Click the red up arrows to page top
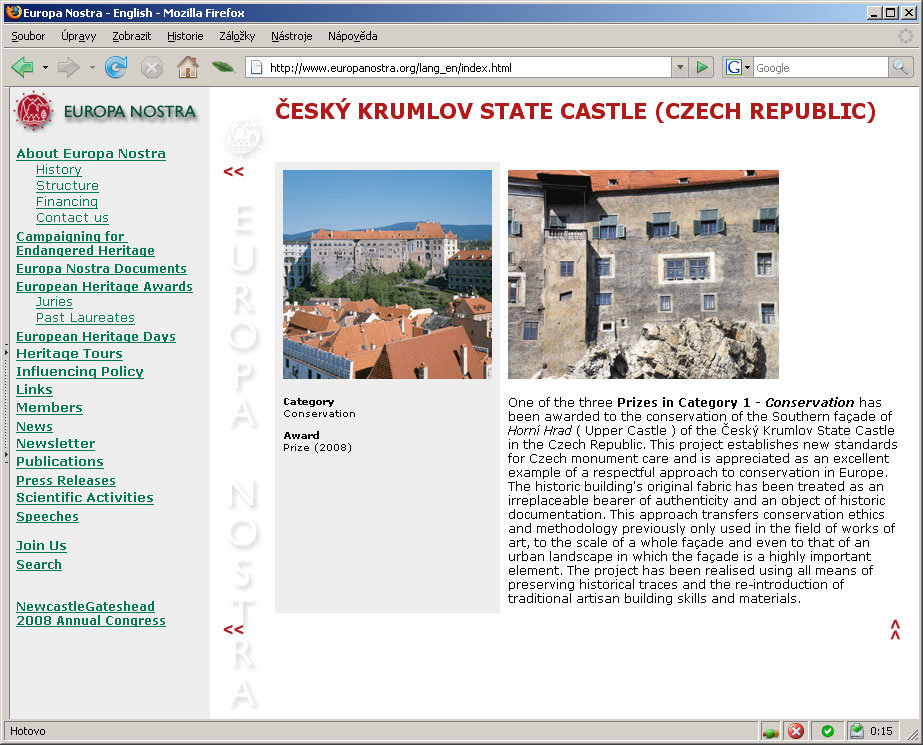Image resolution: width=923 pixels, height=745 pixels. tap(895, 629)
